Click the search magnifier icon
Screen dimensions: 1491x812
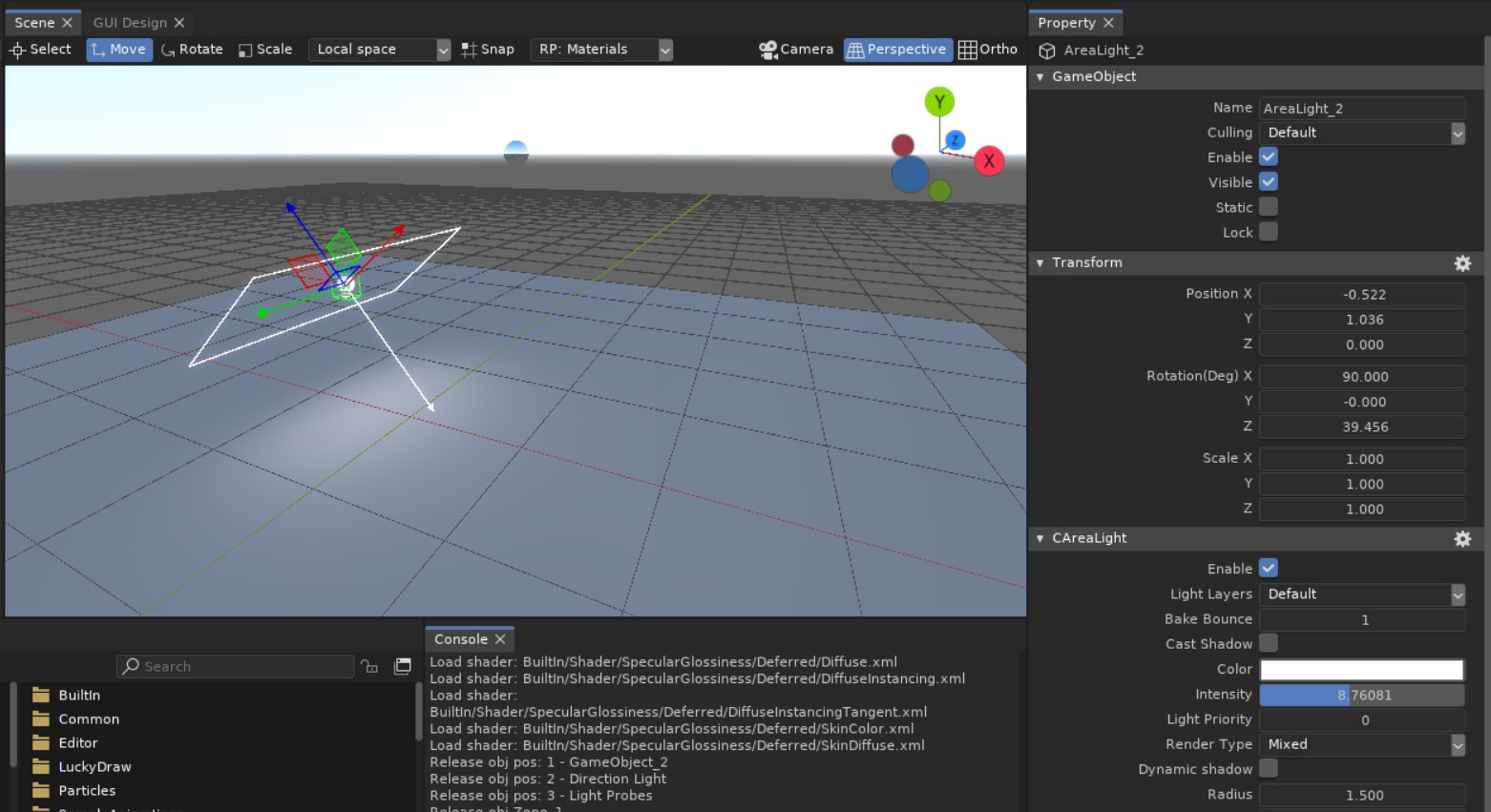click(131, 666)
